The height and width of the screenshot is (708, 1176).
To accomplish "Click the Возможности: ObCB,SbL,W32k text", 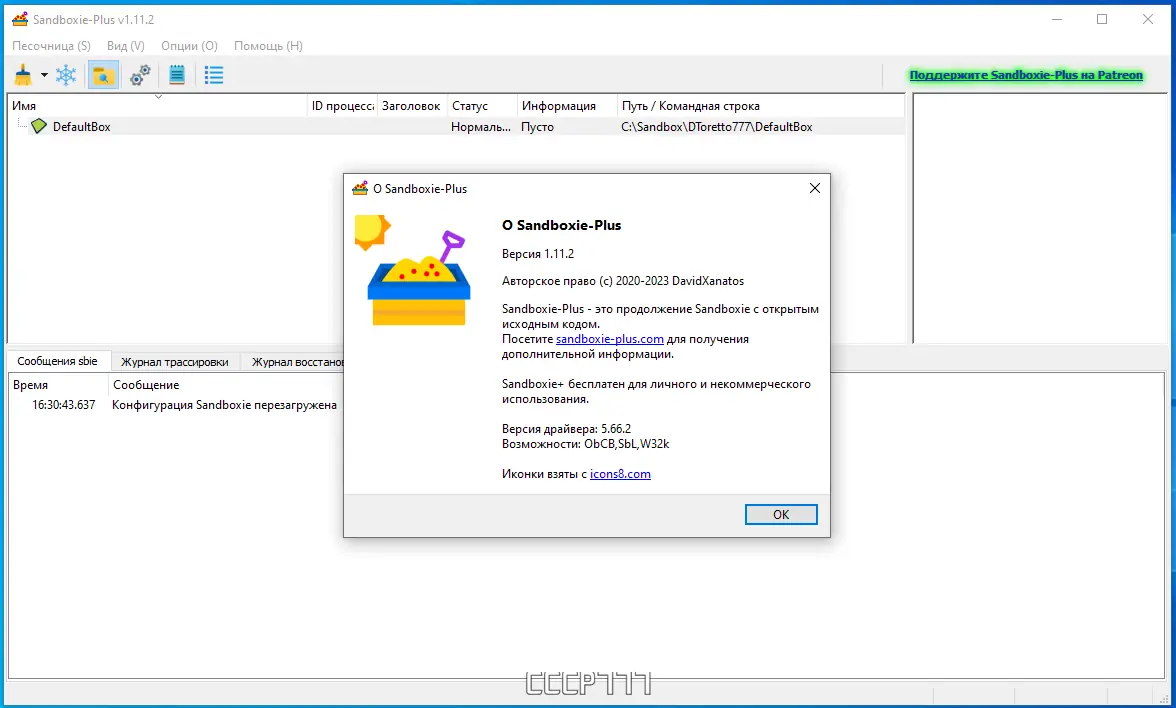I will point(585,444).
